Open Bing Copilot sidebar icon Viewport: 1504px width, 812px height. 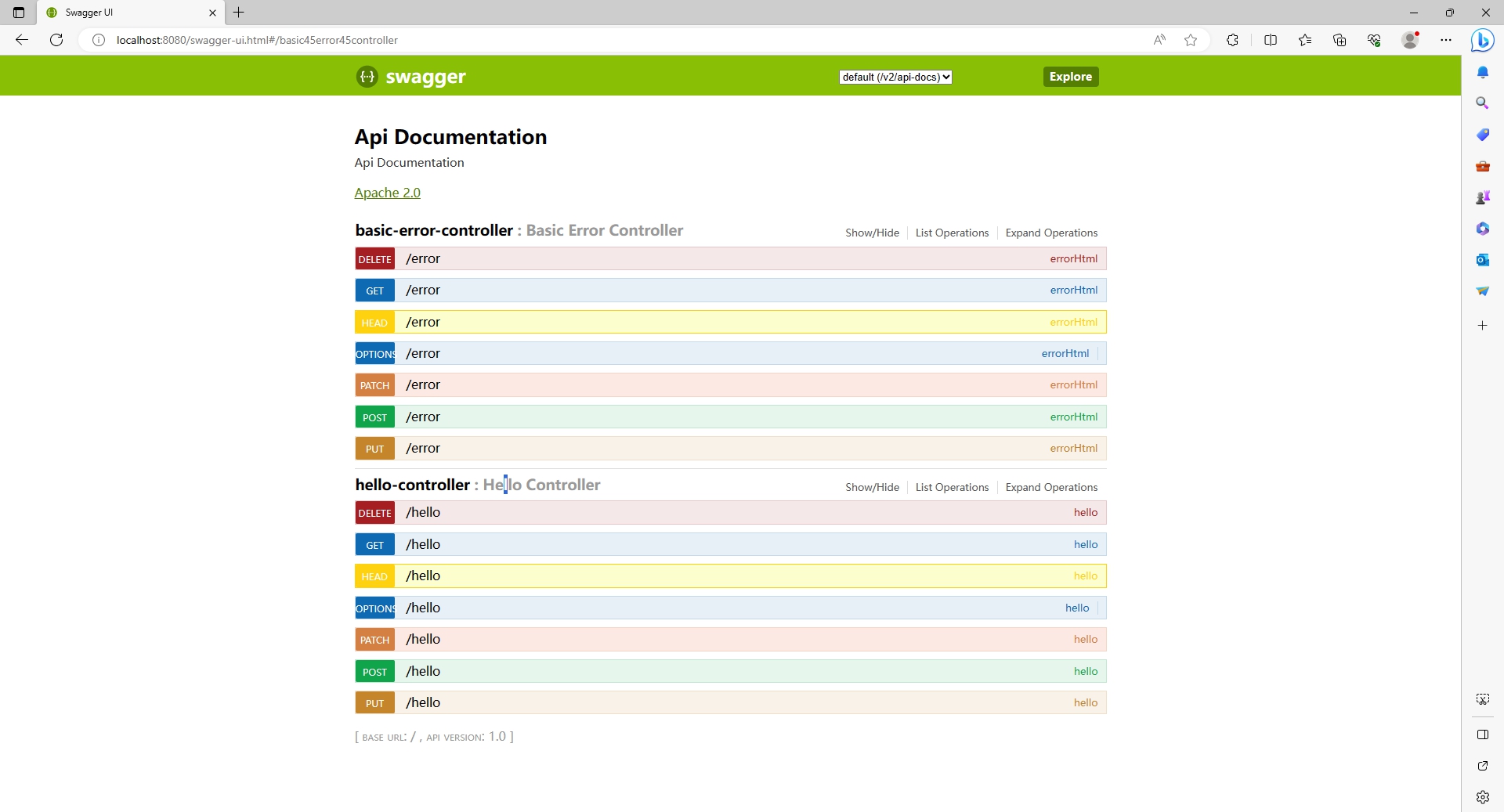pos(1482,40)
